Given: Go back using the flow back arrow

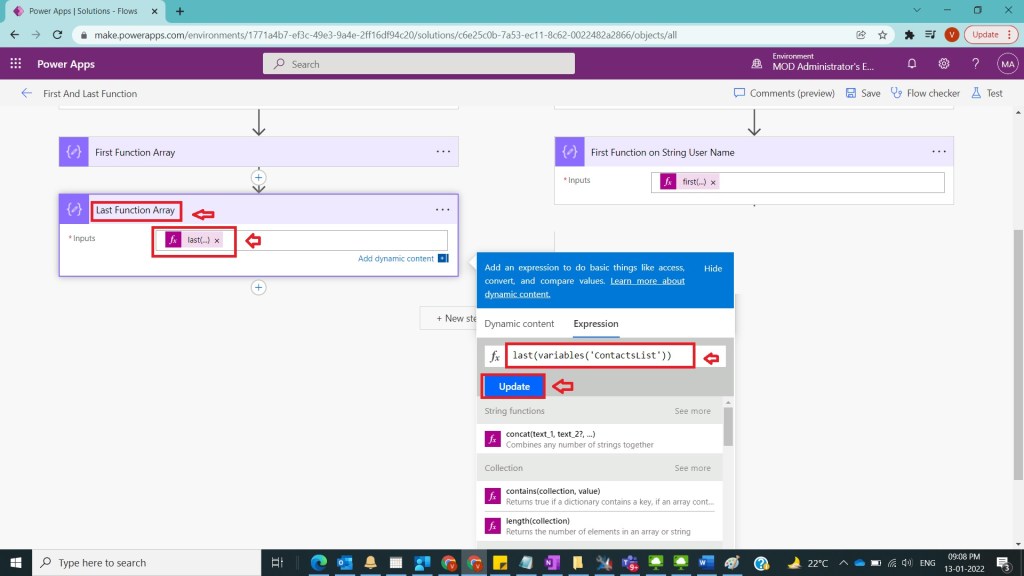Looking at the screenshot, I should (26, 93).
